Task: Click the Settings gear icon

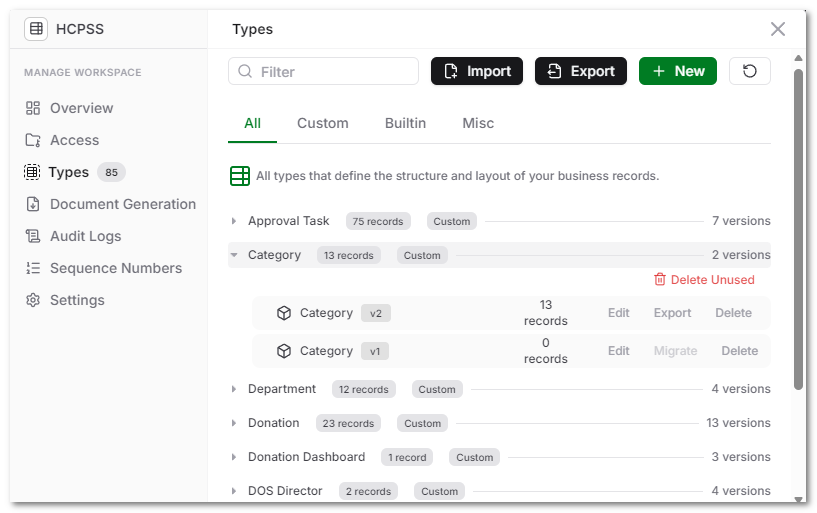Action: click(x=33, y=300)
